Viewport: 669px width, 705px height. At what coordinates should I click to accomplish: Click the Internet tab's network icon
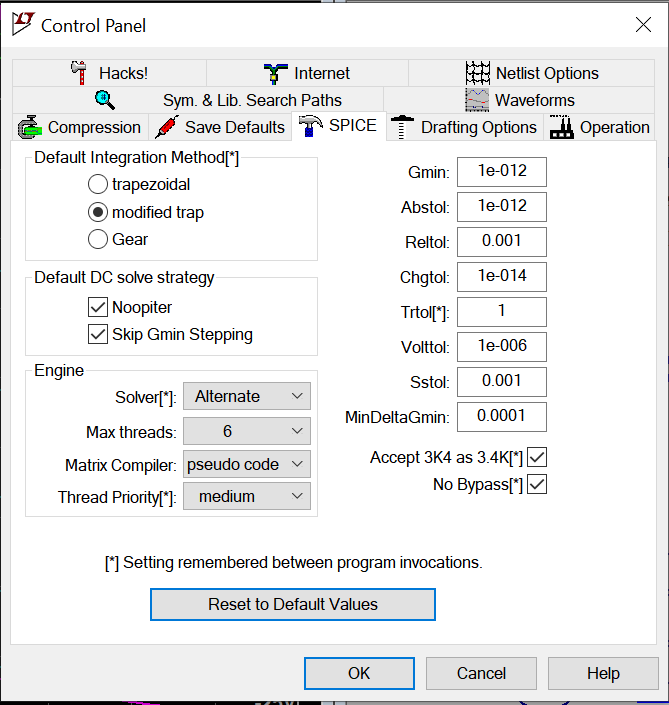point(275,73)
